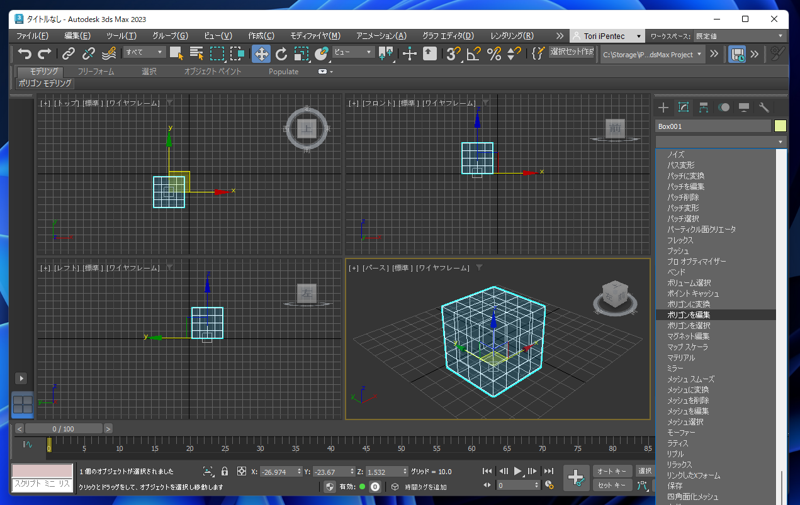The image size is (800, 505).
Task: Click the Undo arrow icon
Action: point(24,54)
